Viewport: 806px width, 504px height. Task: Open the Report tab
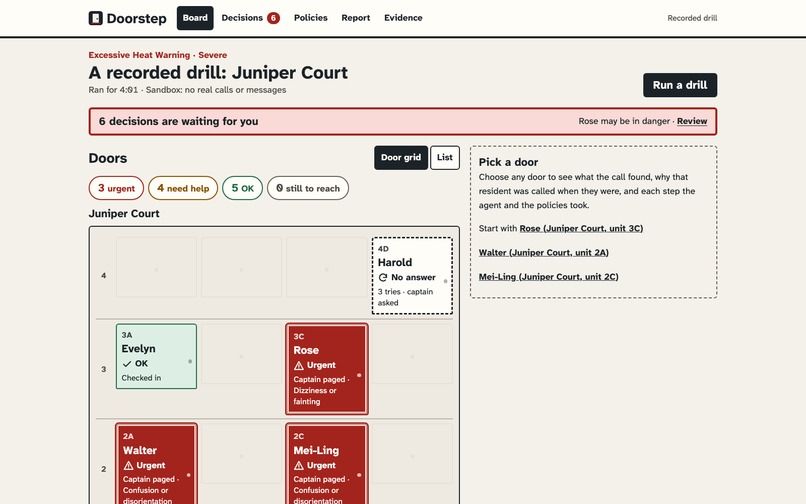point(356,18)
